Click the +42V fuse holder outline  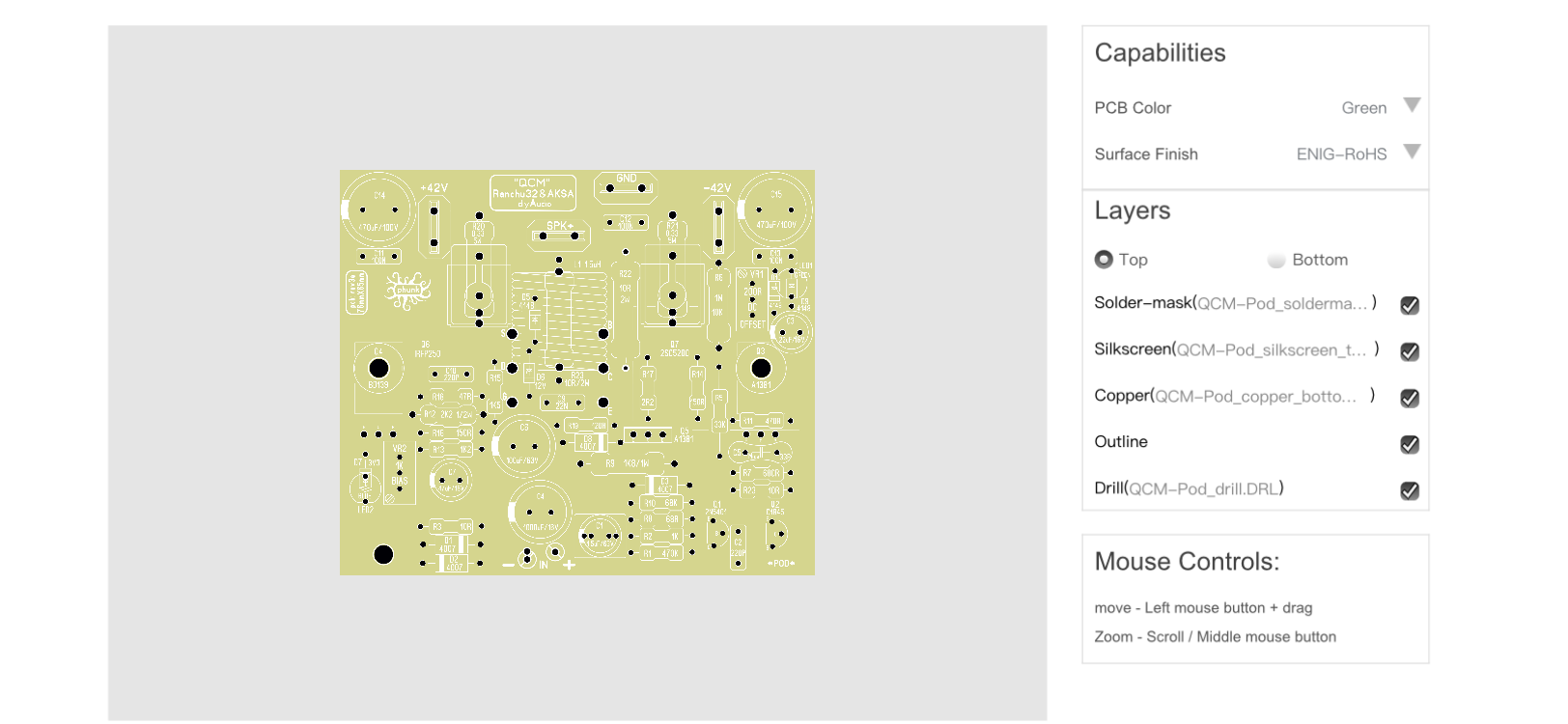[x=434, y=226]
